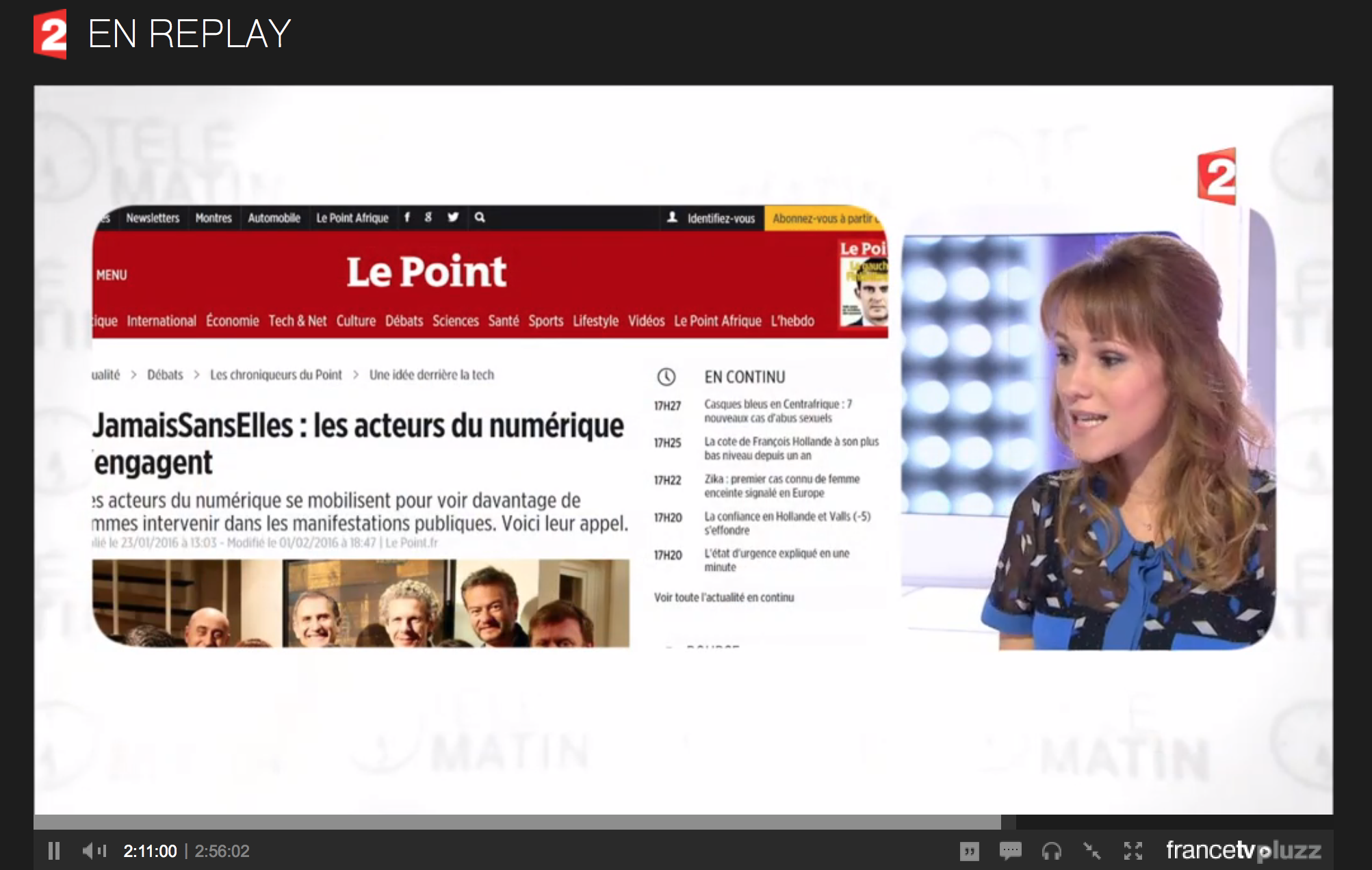The width and height of the screenshot is (1372, 870).
Task: Mute the player volume speaker icon
Action: pos(94,851)
